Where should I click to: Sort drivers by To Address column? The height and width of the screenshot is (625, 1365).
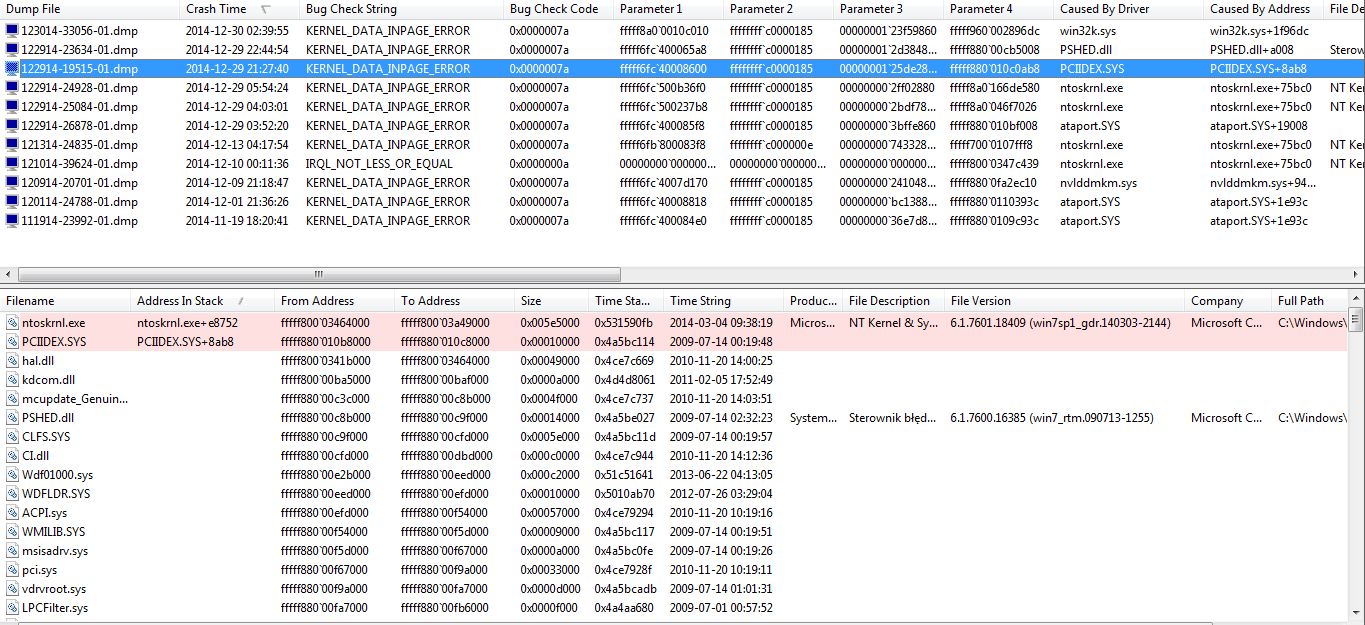[455, 301]
